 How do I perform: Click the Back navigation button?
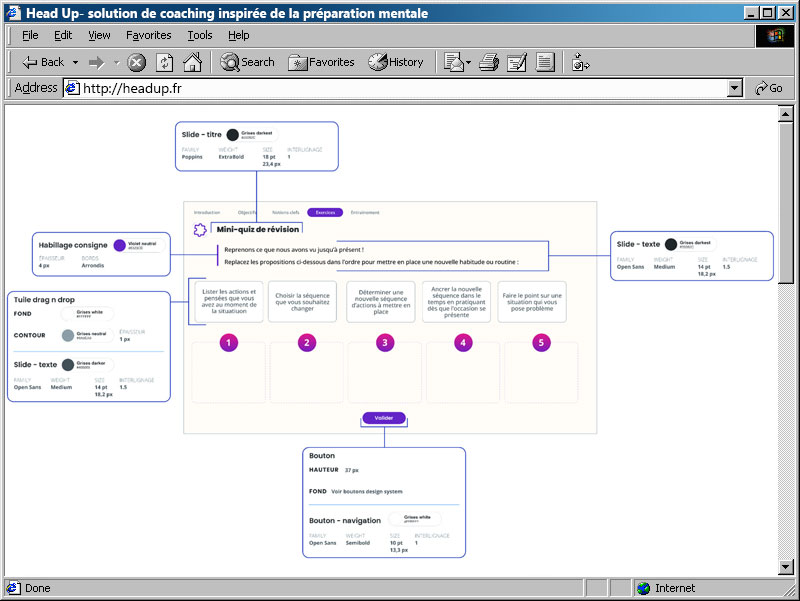pyautogui.click(x=42, y=62)
